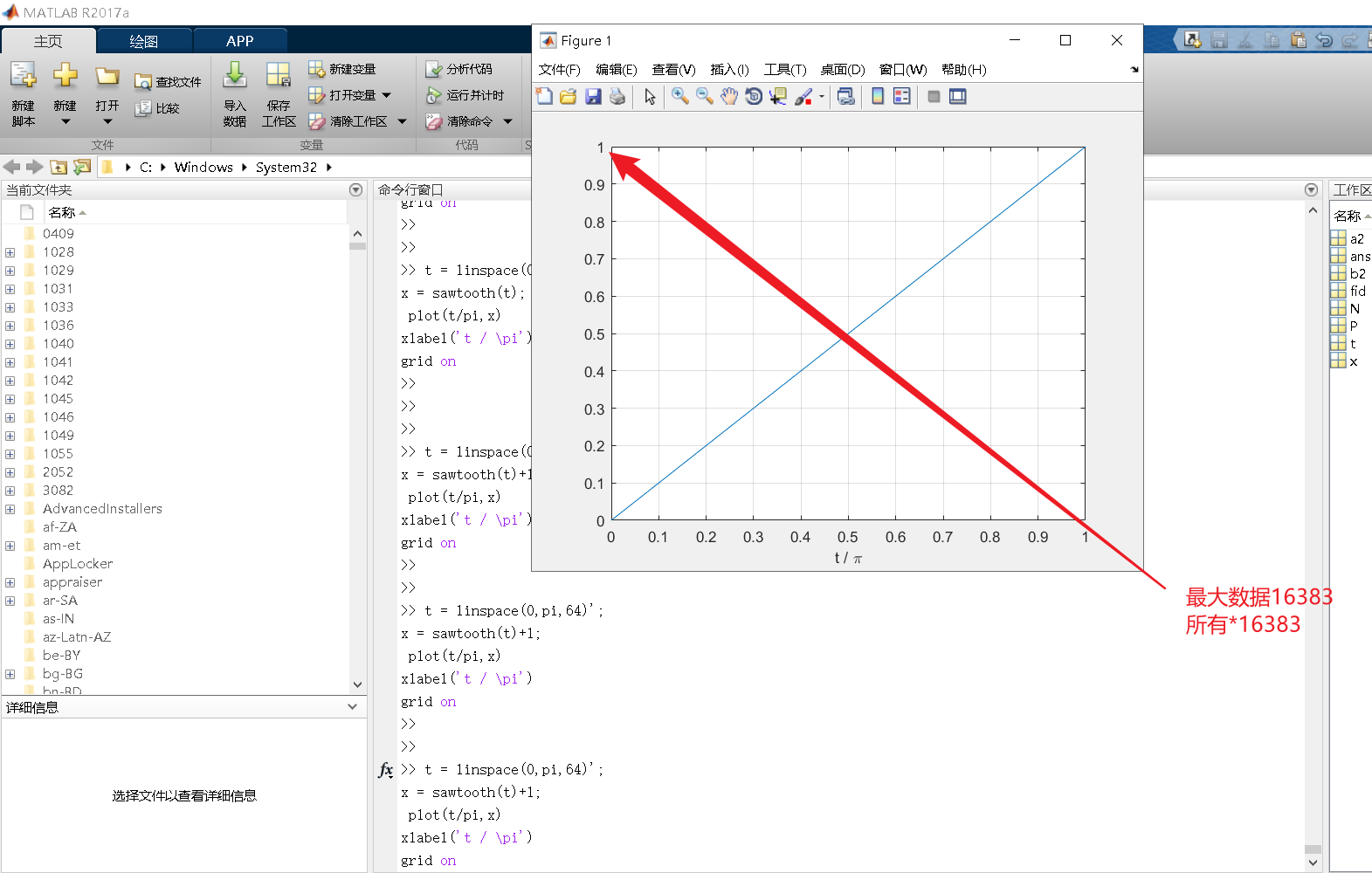Click Windows in the address path
1372x873 pixels.
203,168
